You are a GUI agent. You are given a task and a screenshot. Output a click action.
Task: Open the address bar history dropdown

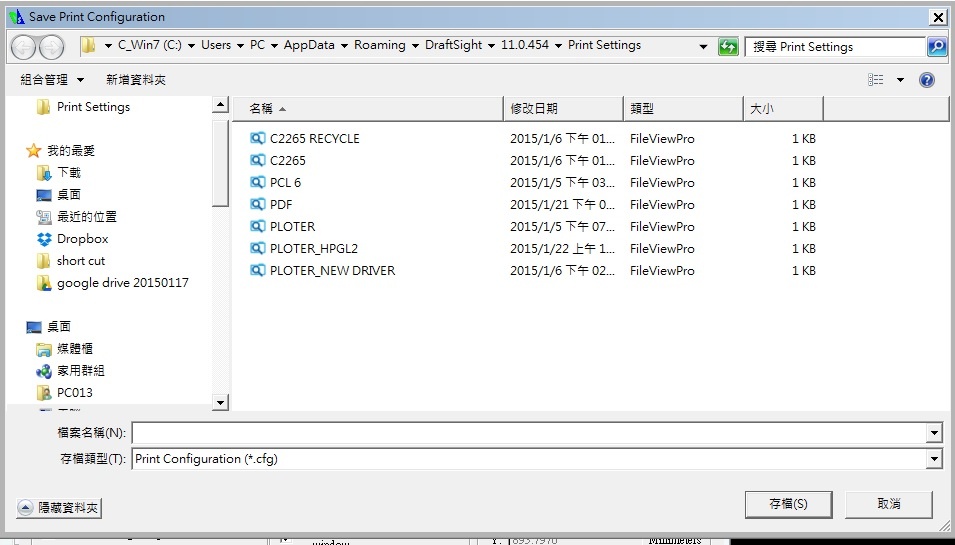[703, 46]
